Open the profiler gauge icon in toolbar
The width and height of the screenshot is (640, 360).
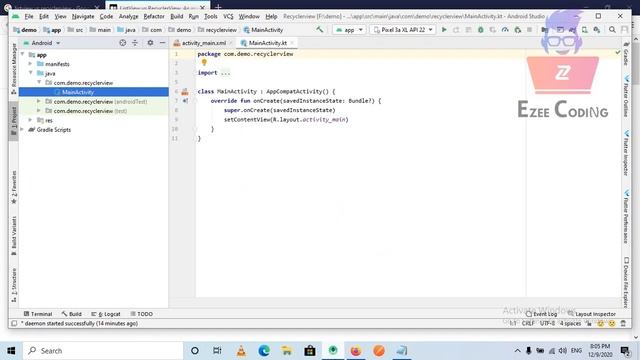(x=505, y=30)
